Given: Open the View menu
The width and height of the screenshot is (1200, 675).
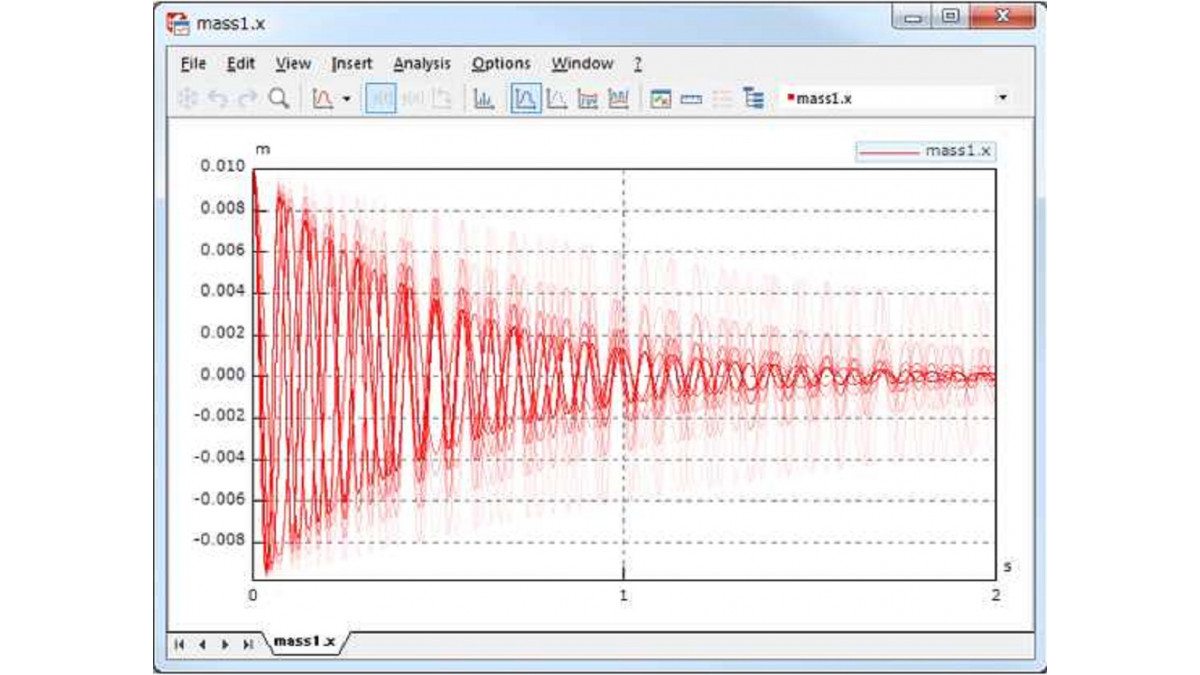Looking at the screenshot, I should (x=293, y=63).
